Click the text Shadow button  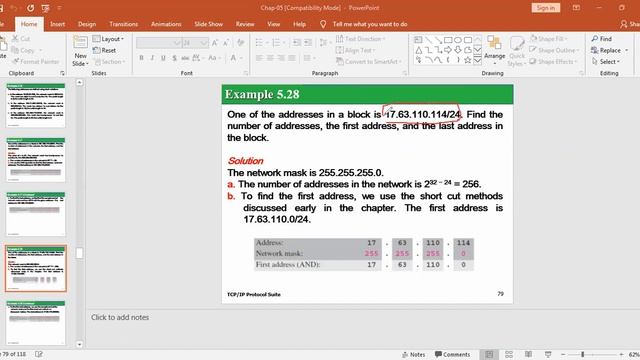(x=174, y=58)
